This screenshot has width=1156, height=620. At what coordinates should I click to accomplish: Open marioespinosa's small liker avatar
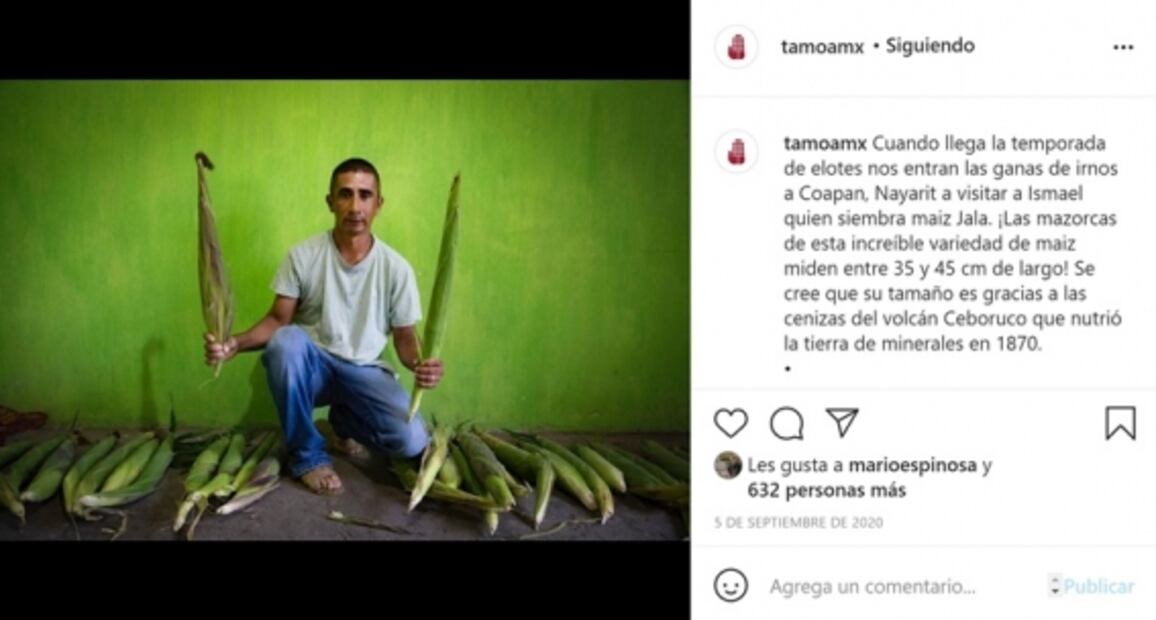(728, 465)
